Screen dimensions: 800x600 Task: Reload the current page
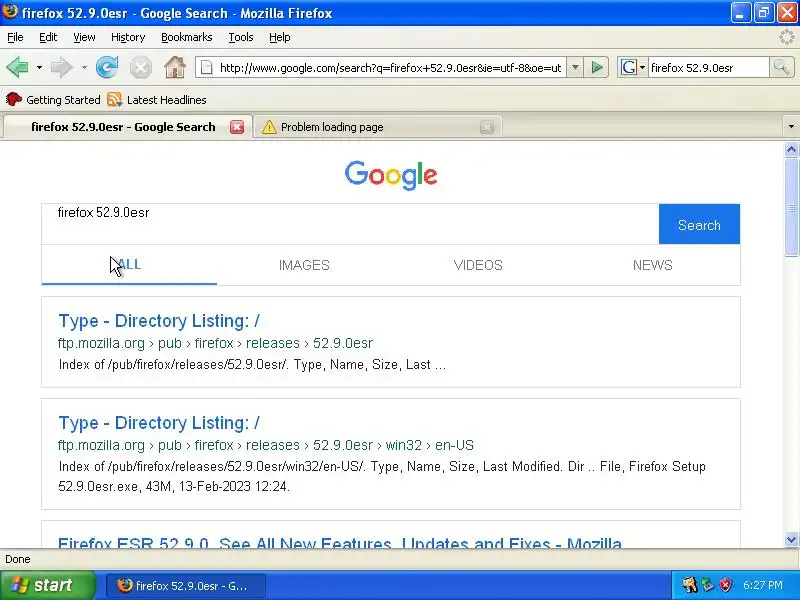coord(107,67)
